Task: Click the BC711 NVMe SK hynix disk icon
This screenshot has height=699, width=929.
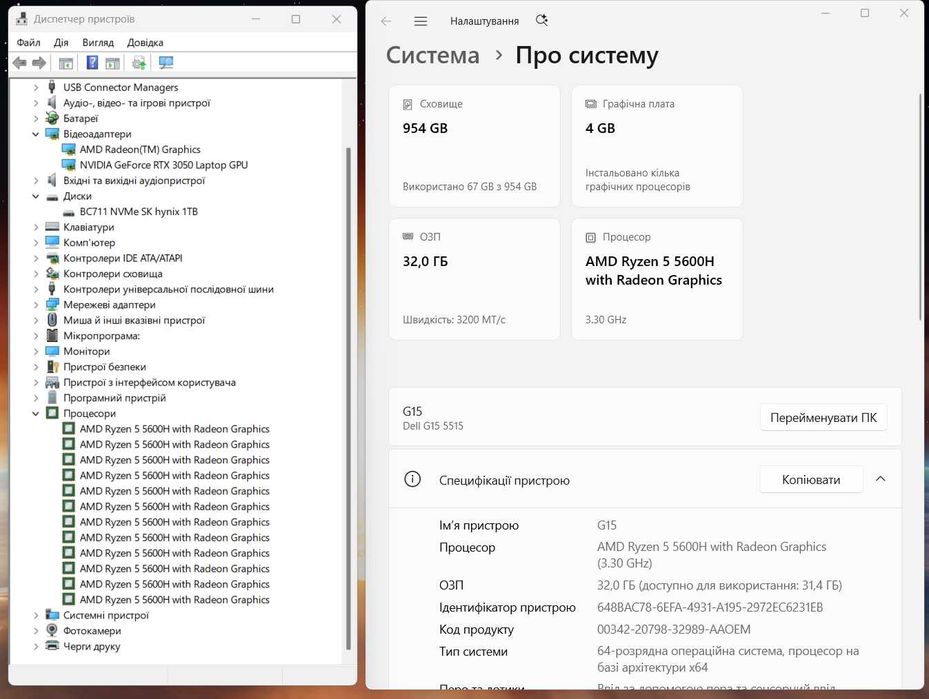Action: 69,211
